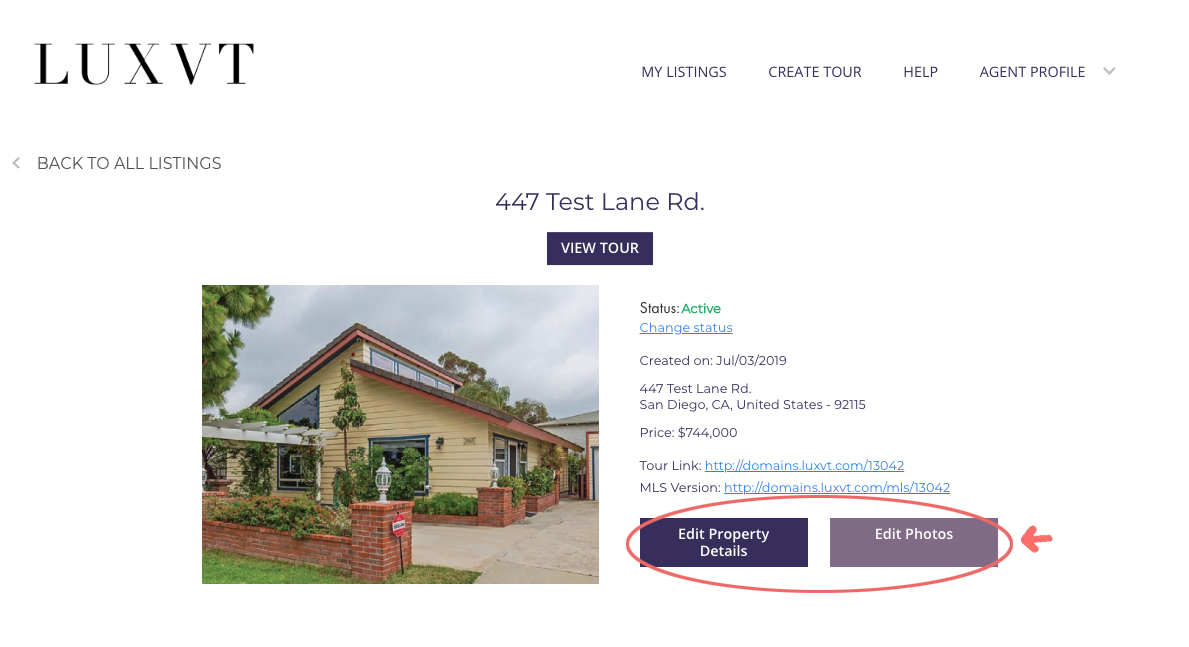Click the green Active status text
The width and height of the screenshot is (1189, 647).
click(x=701, y=309)
